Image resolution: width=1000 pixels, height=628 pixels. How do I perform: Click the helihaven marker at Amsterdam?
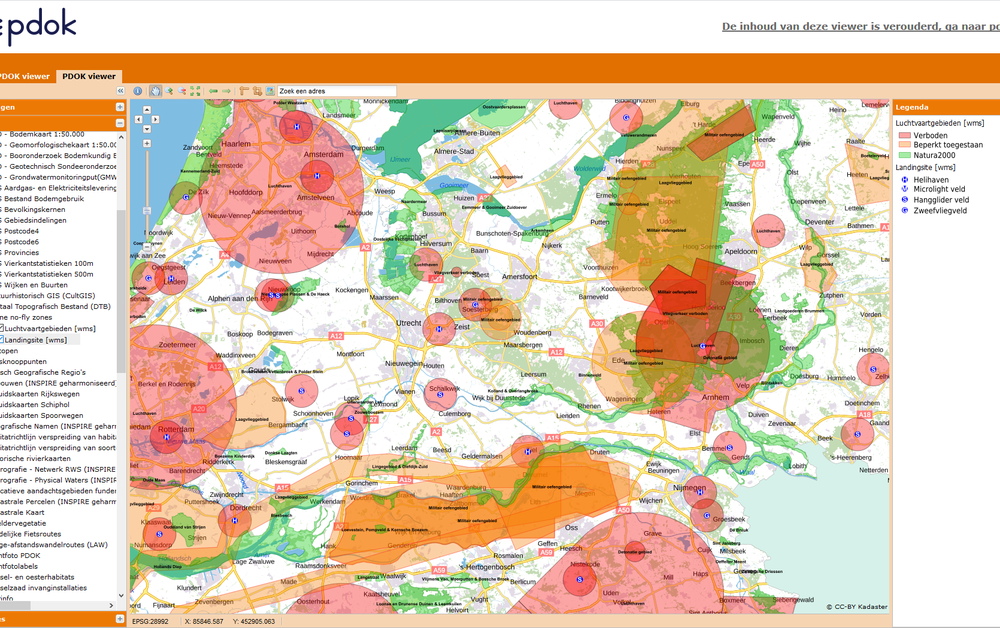coord(317,175)
